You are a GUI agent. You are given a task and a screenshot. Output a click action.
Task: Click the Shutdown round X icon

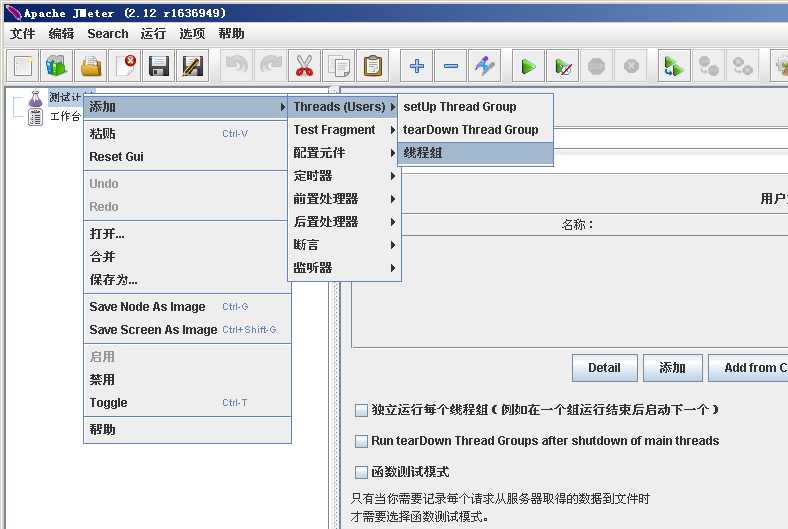click(x=631, y=66)
